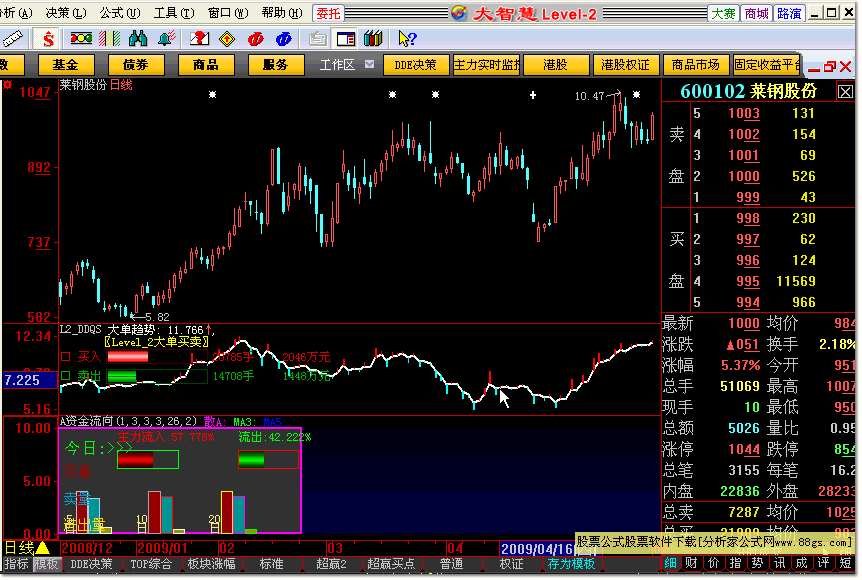
Task: Switch to DDE决策 top workspace tab
Action: [416, 65]
